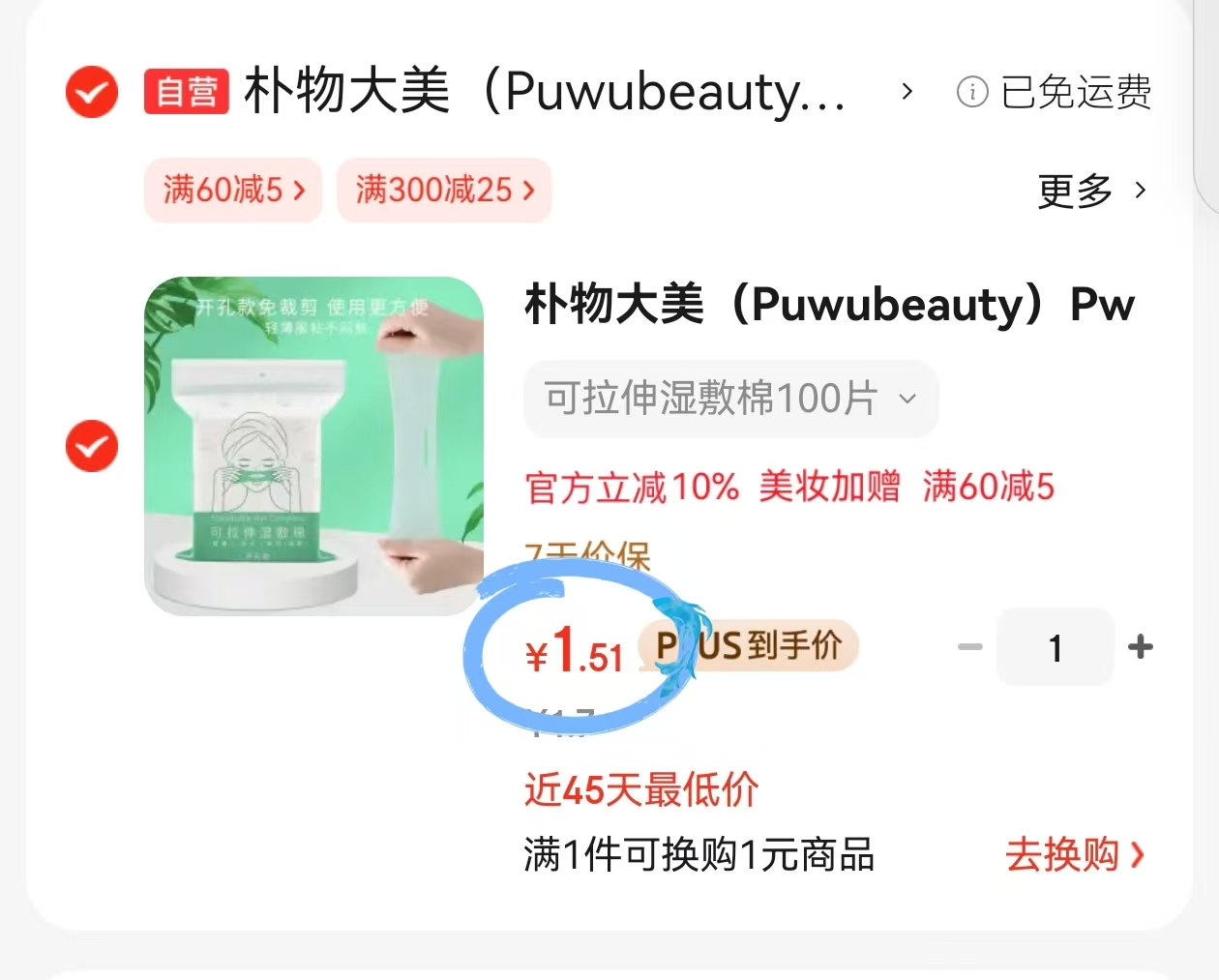Decrease quantity with the minus icon
The height and width of the screenshot is (980, 1219).
point(969,647)
